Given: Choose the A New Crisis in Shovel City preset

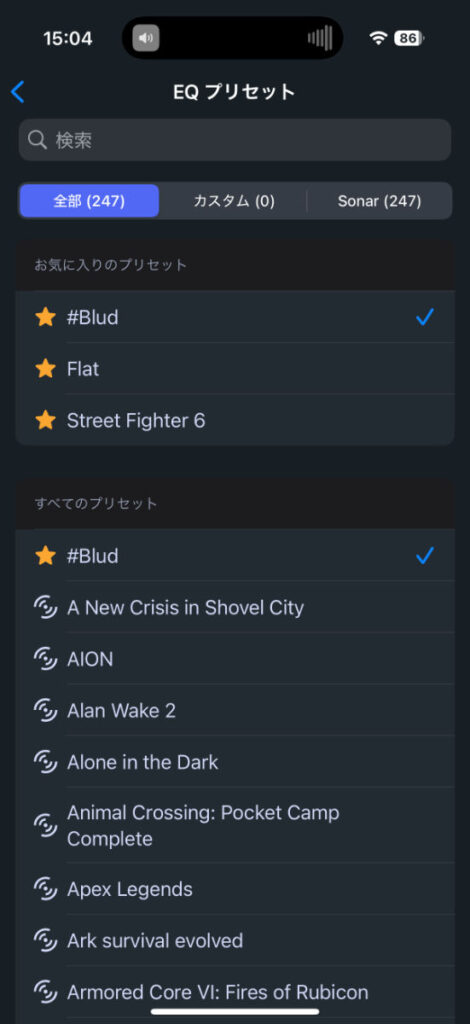Looking at the screenshot, I should (235, 607).
